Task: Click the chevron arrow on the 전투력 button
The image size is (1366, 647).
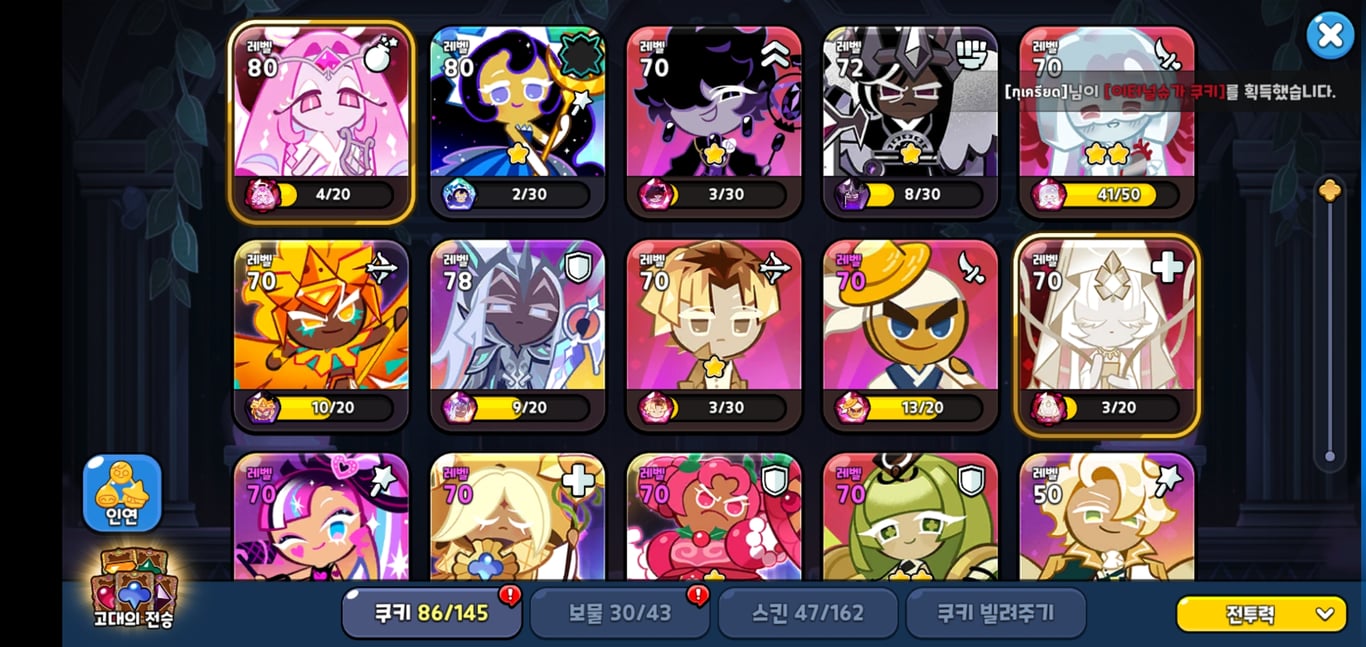Action: (x=1325, y=614)
